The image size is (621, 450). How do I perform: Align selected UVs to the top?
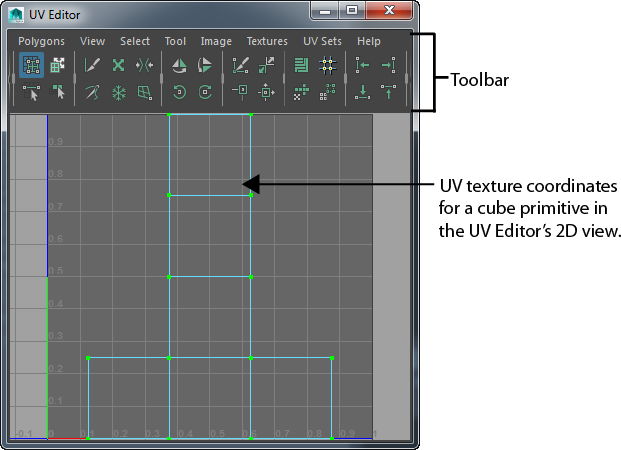point(389,92)
